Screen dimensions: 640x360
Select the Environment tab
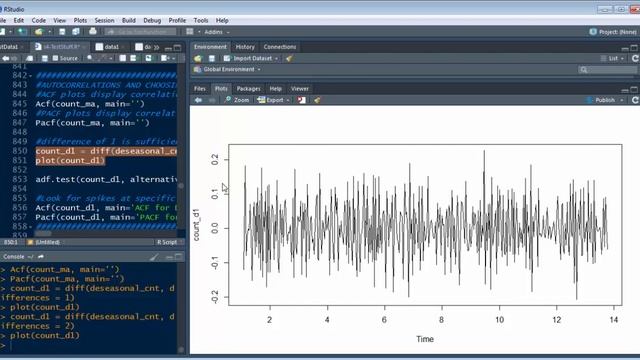210,47
